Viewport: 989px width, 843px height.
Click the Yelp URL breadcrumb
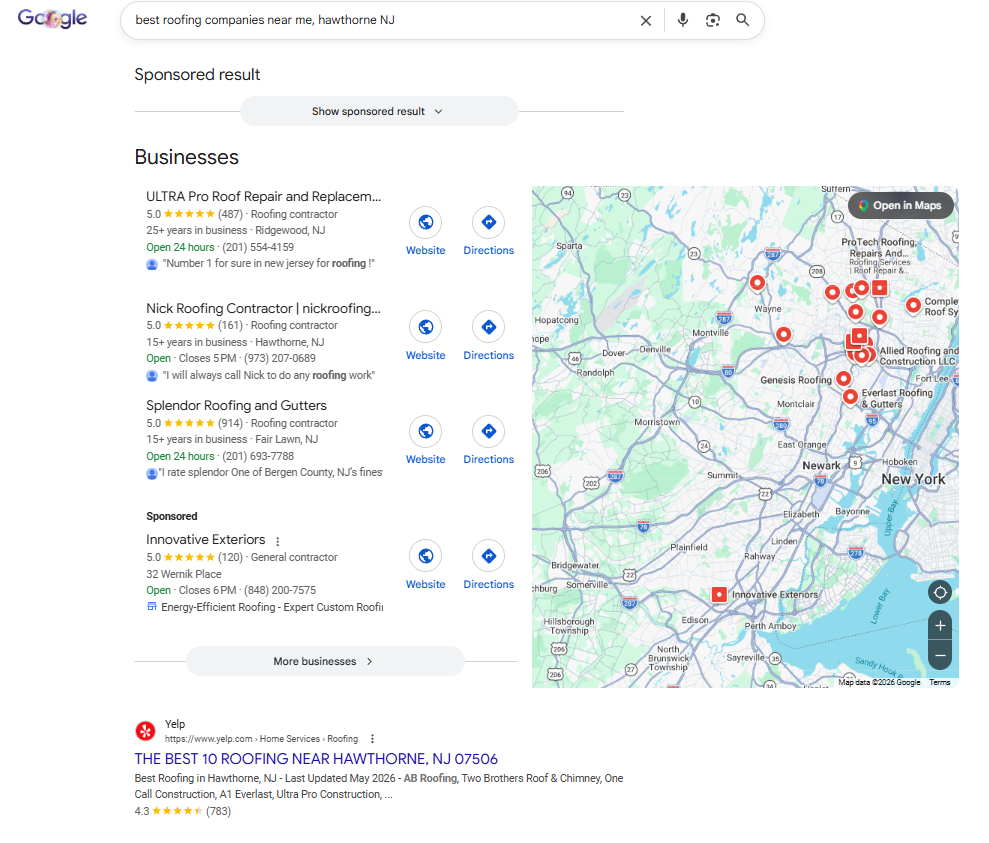click(261, 739)
